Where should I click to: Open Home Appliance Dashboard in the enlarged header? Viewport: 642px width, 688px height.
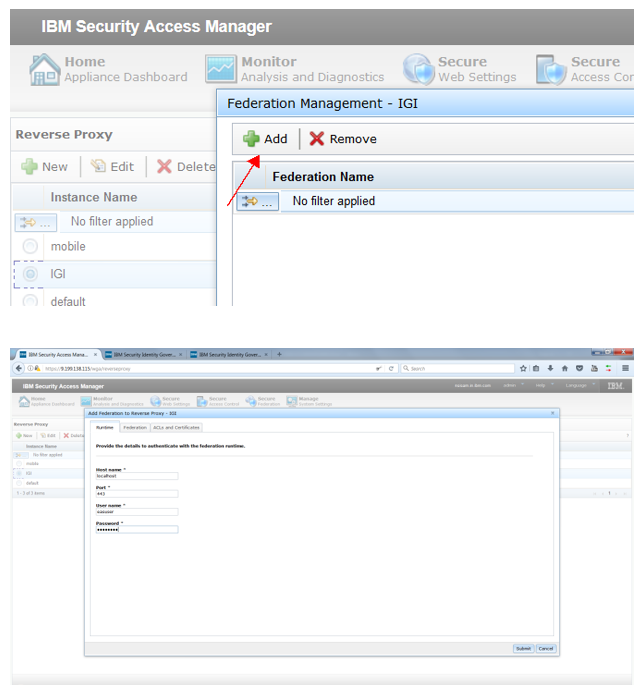108,69
